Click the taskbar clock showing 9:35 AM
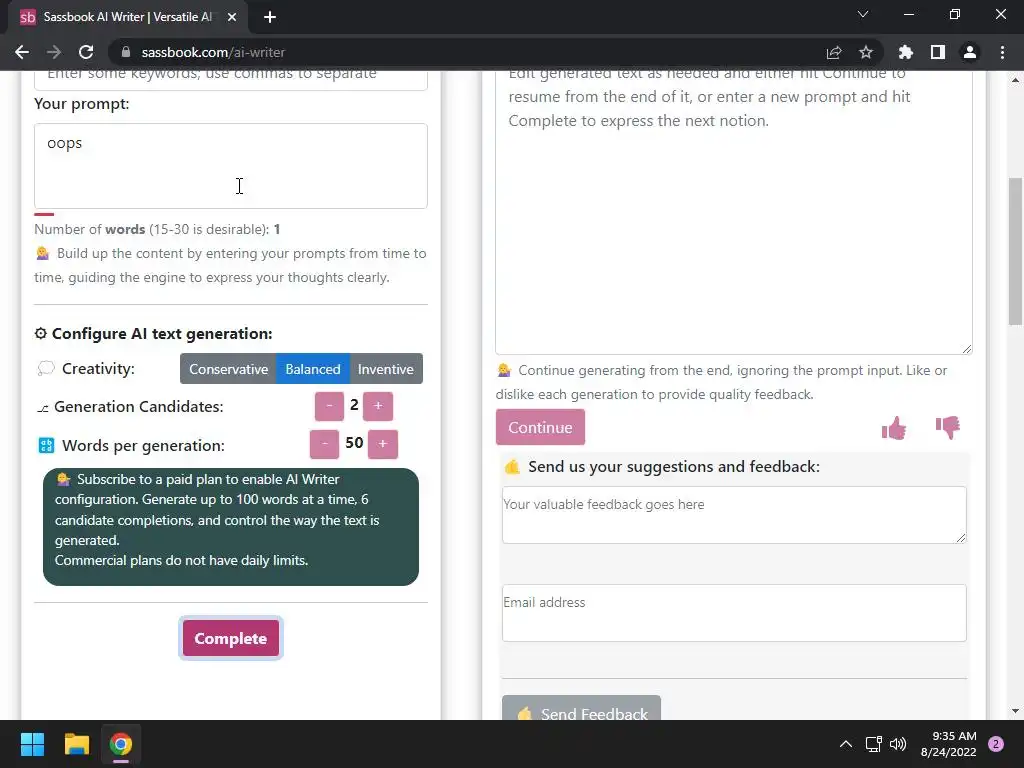This screenshot has height=768, width=1024. coord(948,744)
